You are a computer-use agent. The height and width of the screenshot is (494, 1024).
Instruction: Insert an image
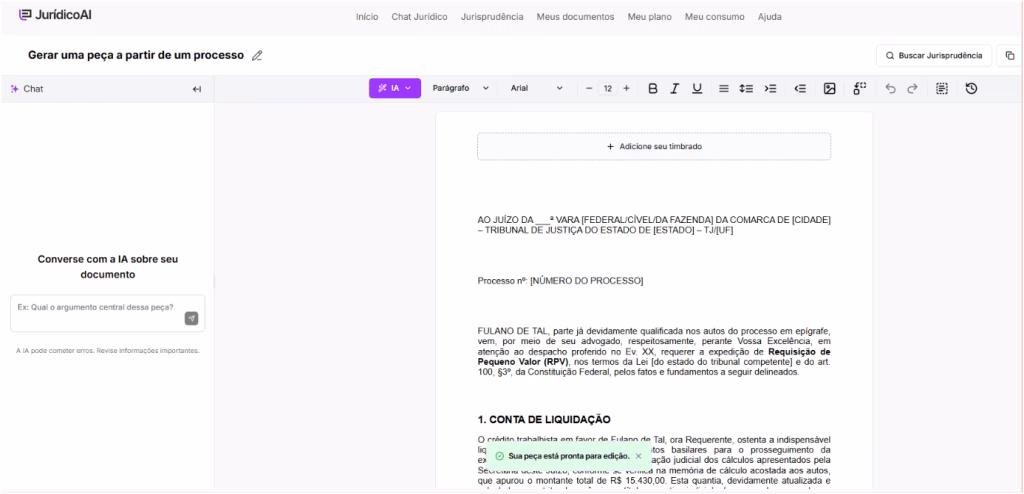point(829,88)
